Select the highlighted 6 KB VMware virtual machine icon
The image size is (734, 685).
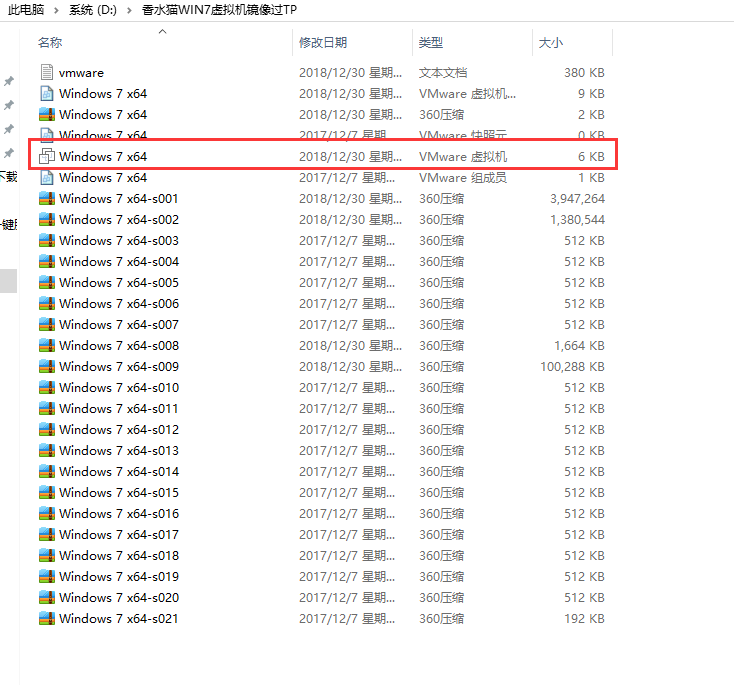(46, 156)
